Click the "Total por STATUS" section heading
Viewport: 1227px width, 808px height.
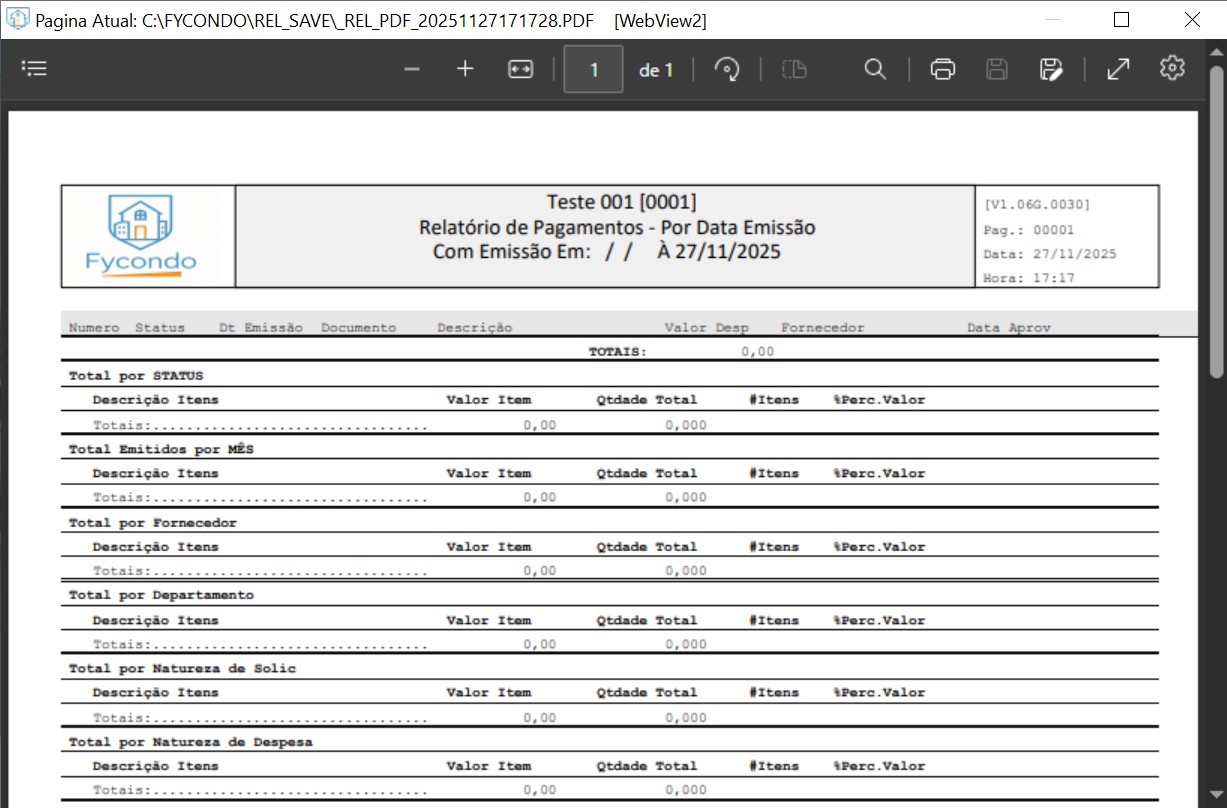click(x=136, y=376)
